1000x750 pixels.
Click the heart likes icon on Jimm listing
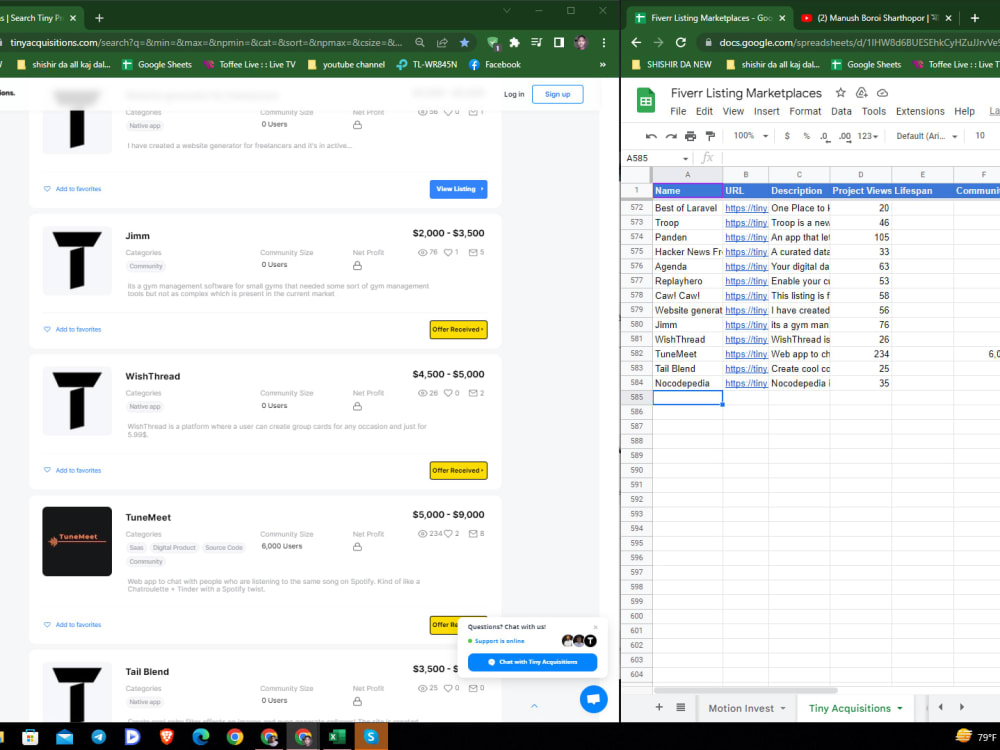[x=448, y=253]
